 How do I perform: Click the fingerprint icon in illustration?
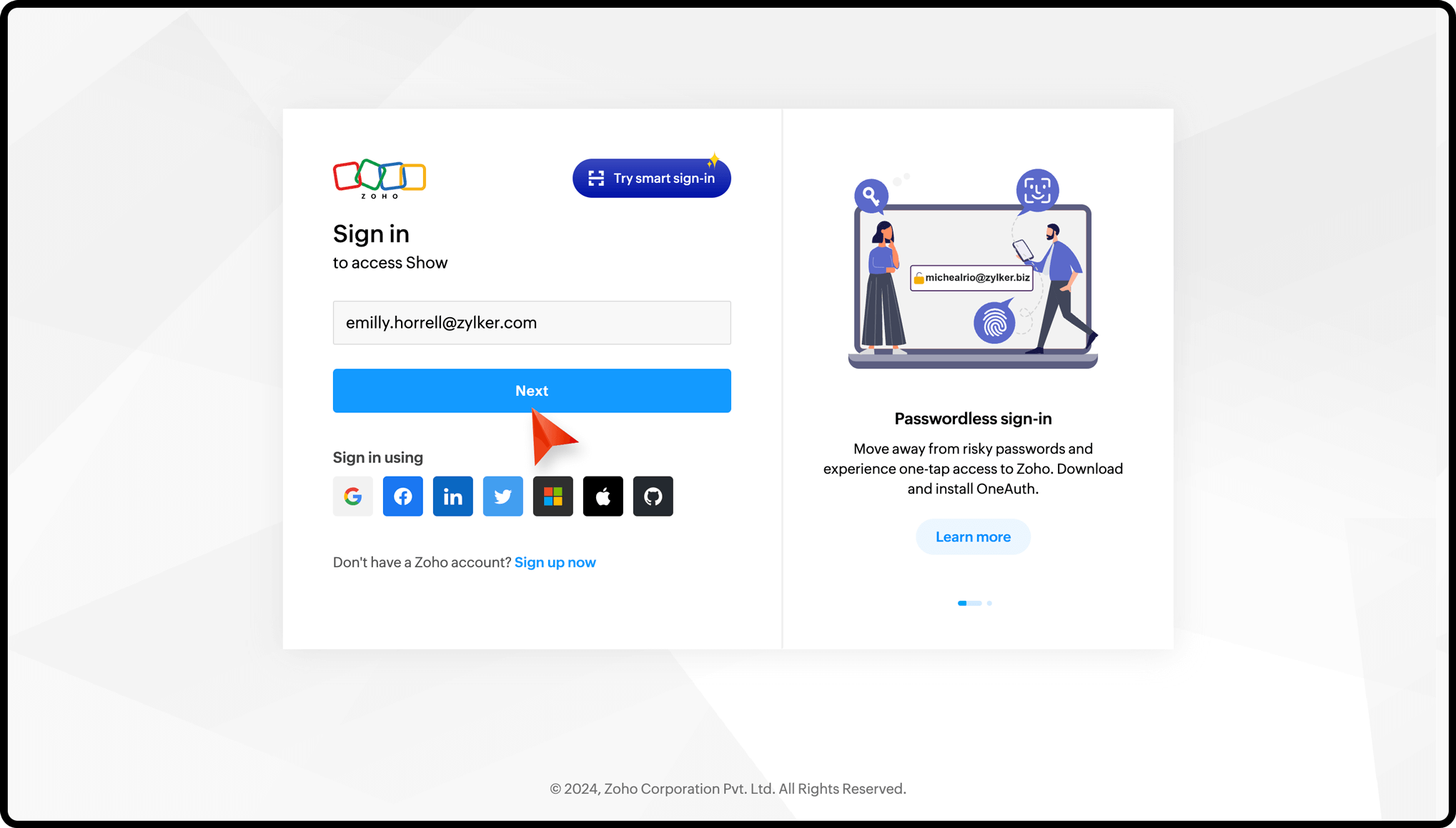994,324
